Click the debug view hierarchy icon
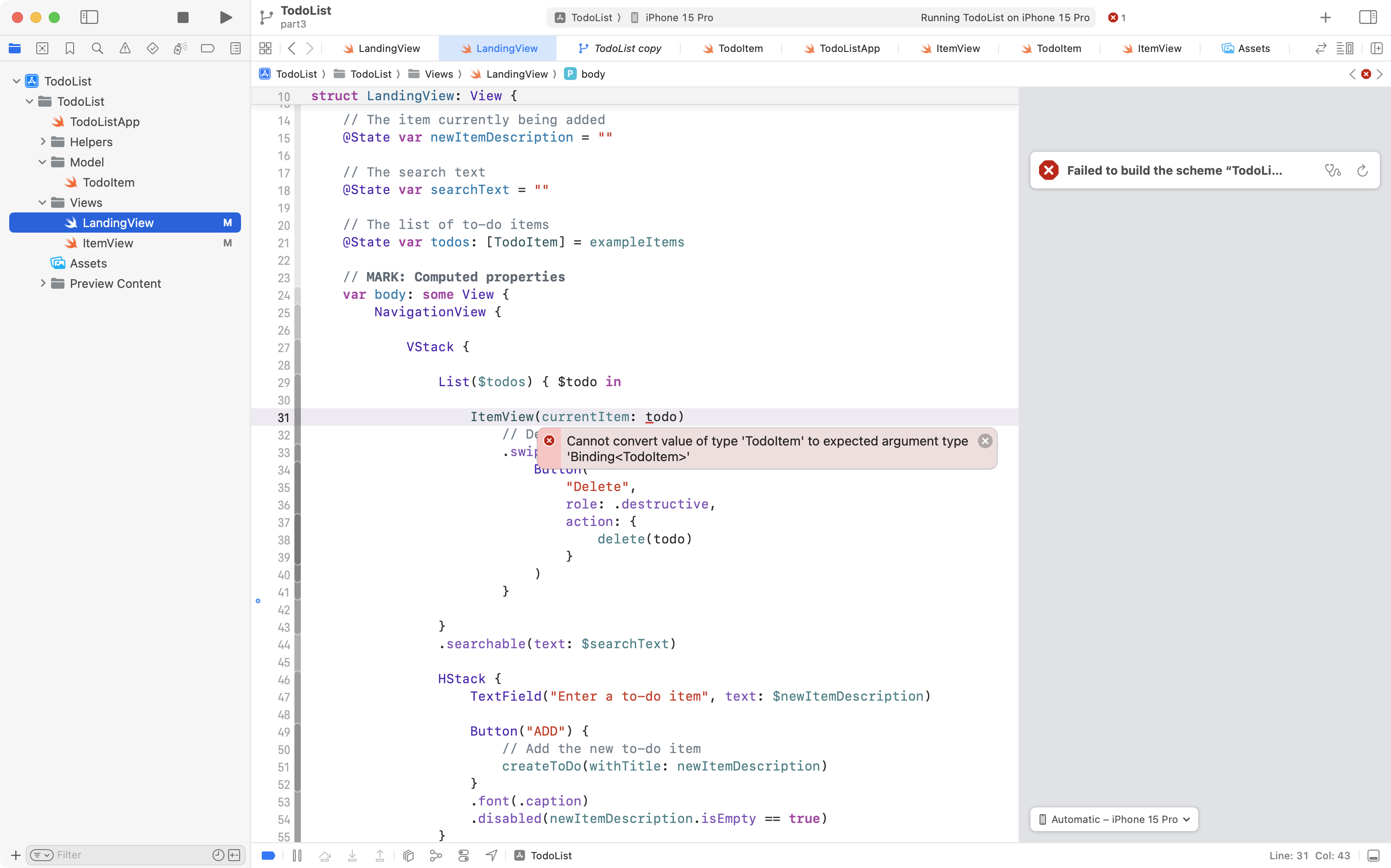 pos(408,856)
